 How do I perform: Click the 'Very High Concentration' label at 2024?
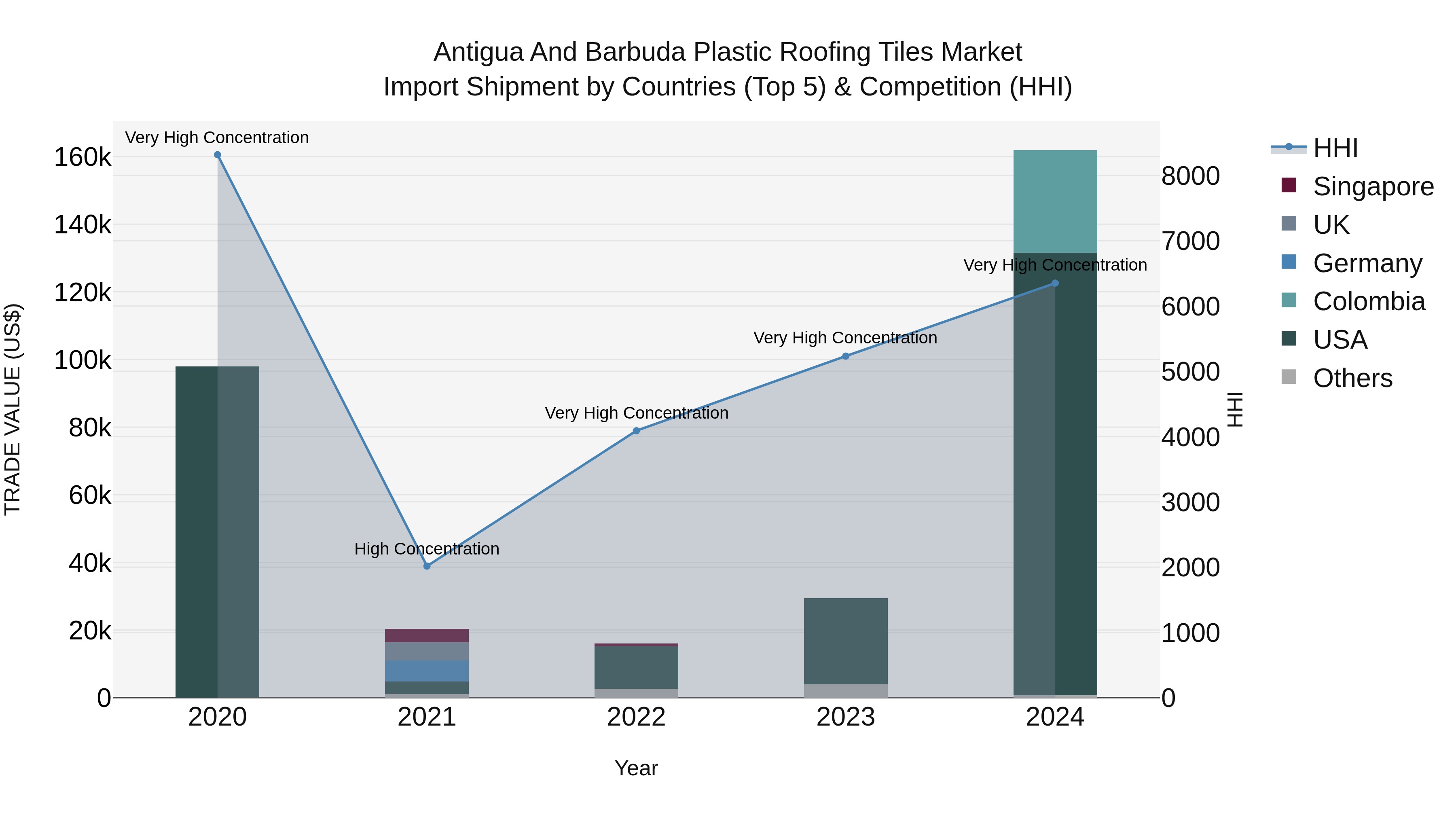pyautogui.click(x=1055, y=265)
